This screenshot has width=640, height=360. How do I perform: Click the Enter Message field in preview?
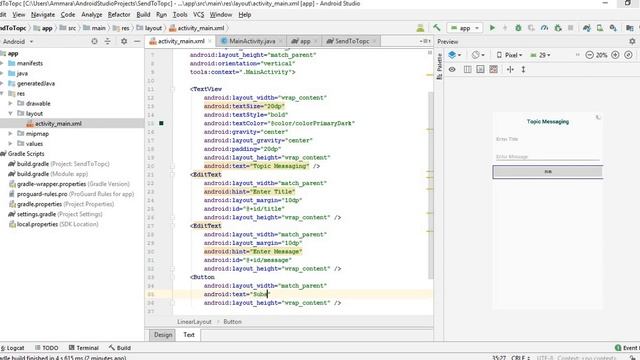(x=548, y=156)
